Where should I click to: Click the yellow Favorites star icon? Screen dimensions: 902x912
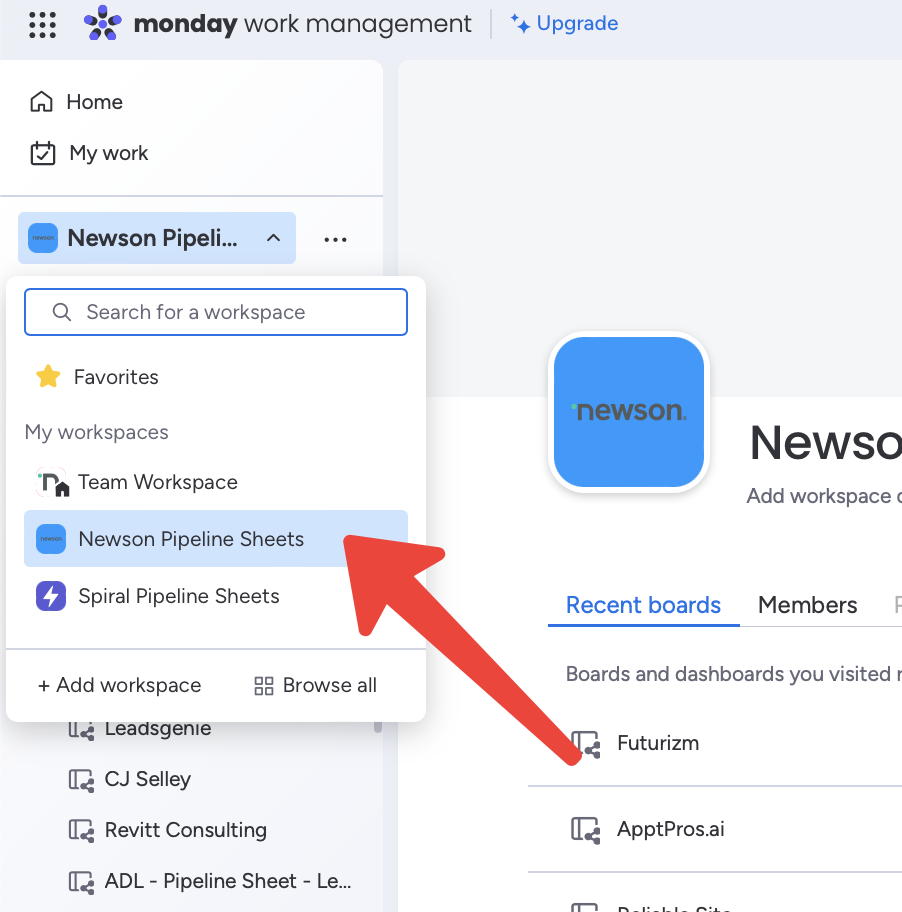click(x=48, y=376)
